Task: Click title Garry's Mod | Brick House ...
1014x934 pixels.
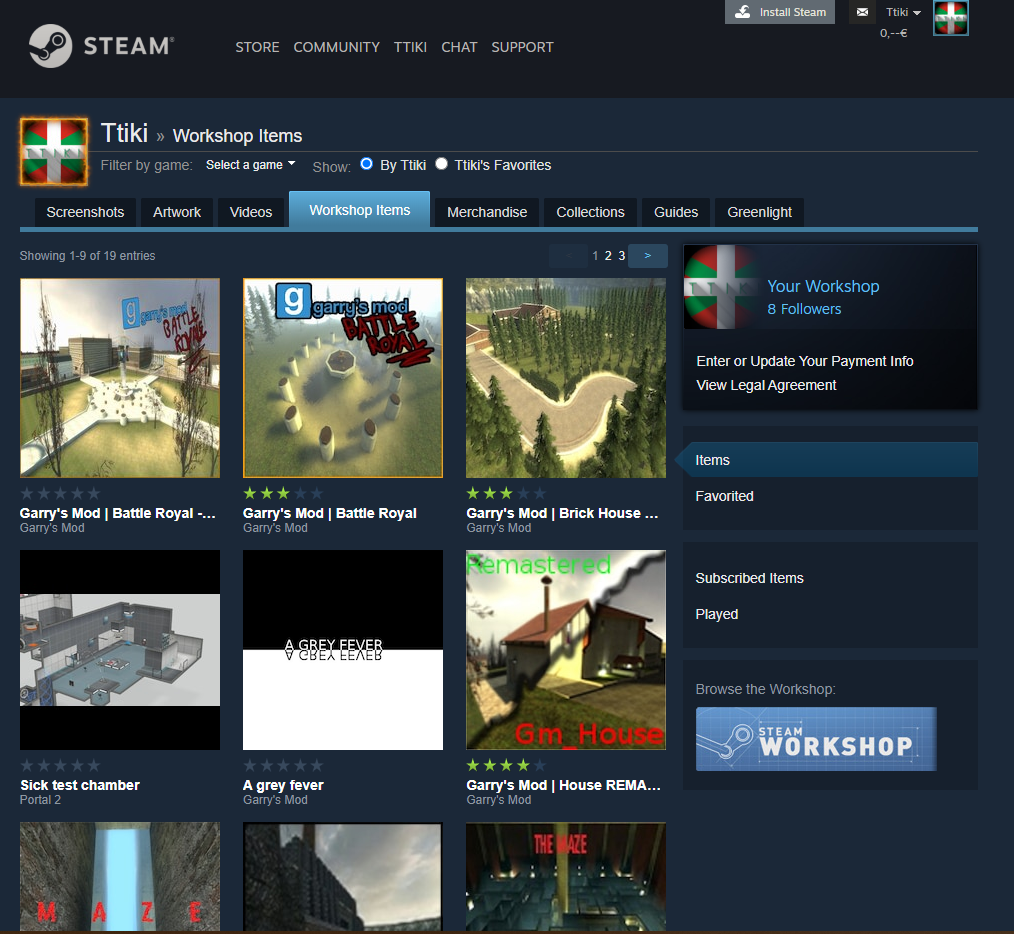Action: [x=563, y=513]
